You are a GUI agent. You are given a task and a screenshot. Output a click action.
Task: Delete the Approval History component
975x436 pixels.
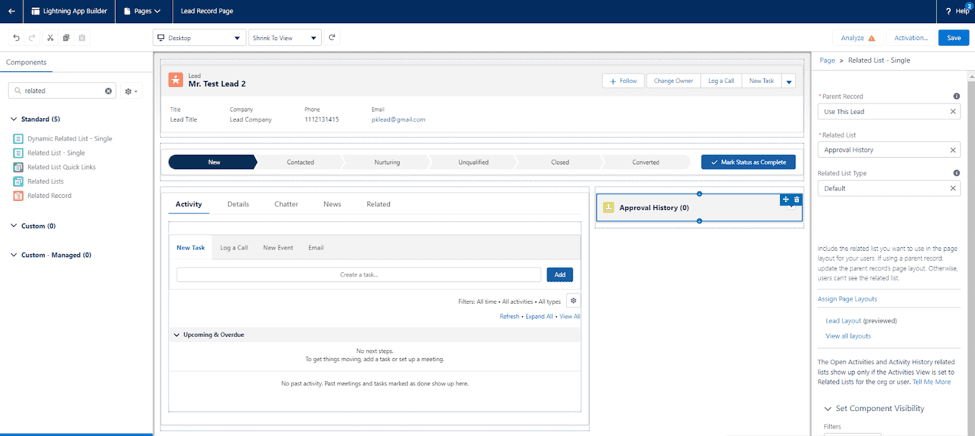pos(797,199)
